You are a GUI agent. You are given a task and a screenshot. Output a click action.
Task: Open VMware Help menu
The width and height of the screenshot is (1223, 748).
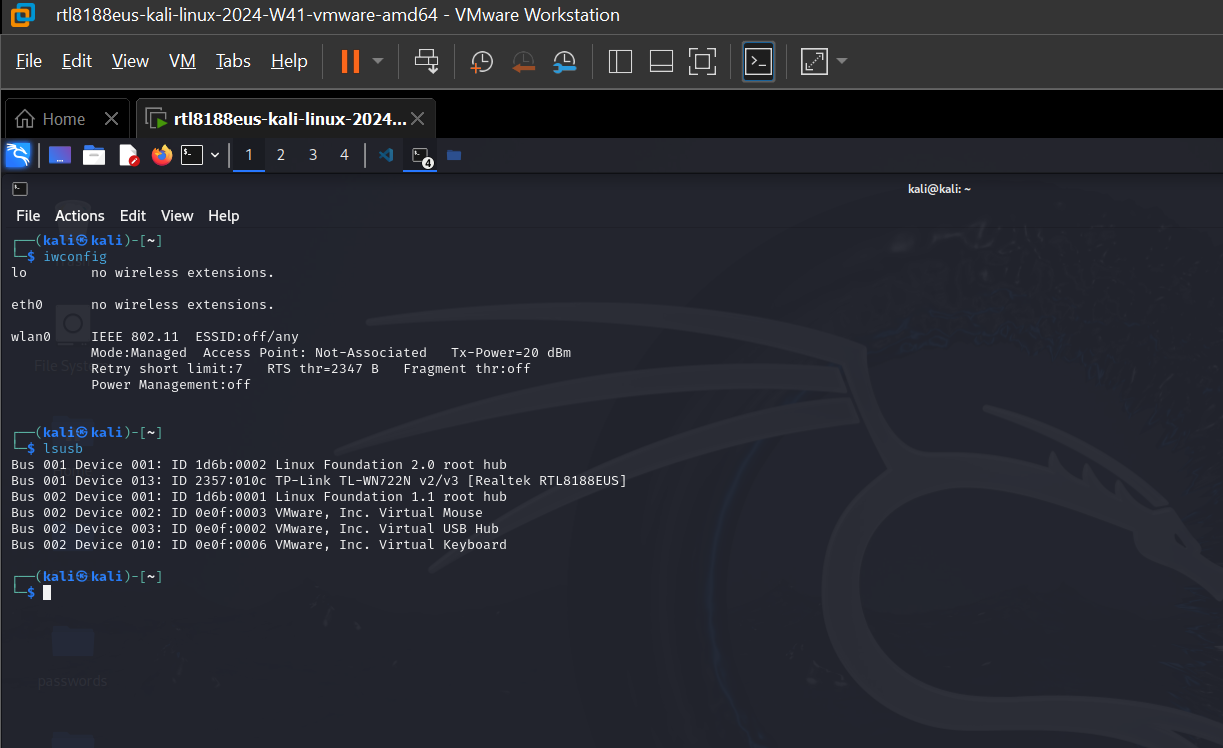(x=289, y=61)
